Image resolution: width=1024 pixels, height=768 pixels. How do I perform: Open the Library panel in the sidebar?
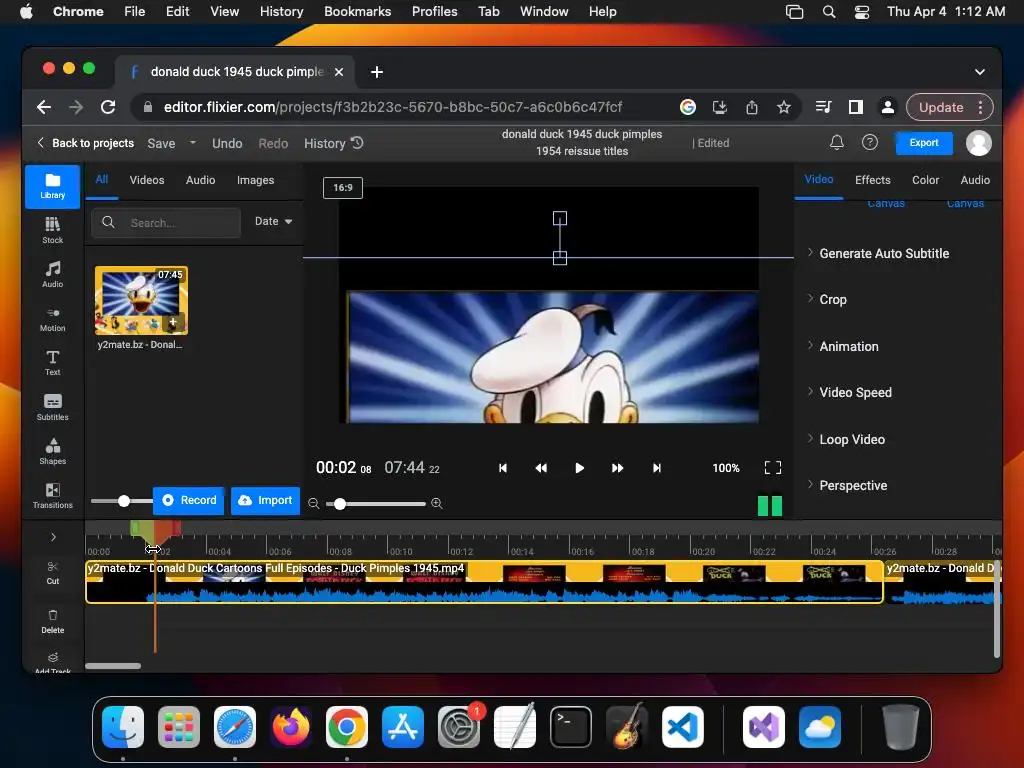pos(52,186)
